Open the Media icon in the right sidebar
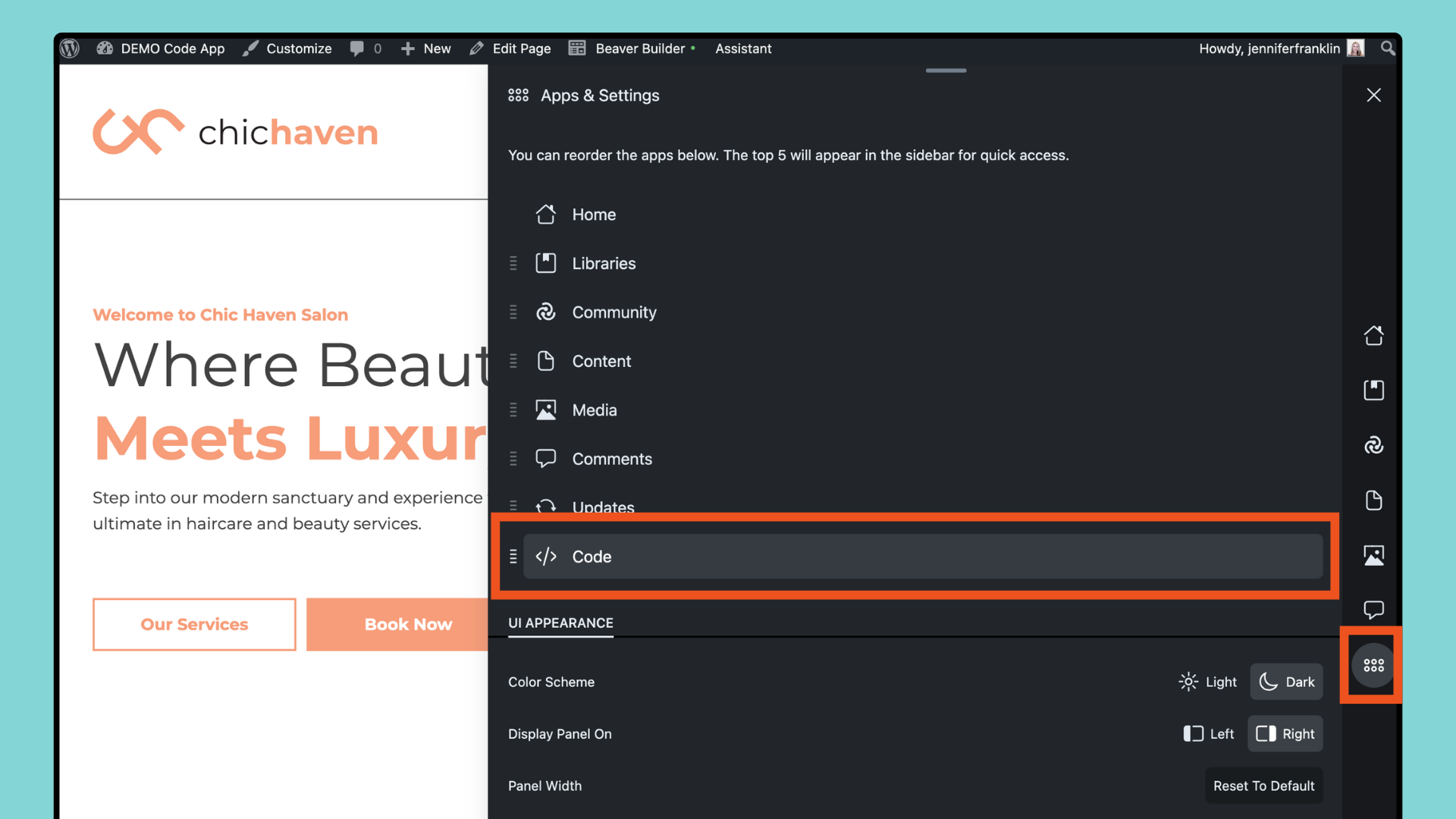 point(1373,555)
